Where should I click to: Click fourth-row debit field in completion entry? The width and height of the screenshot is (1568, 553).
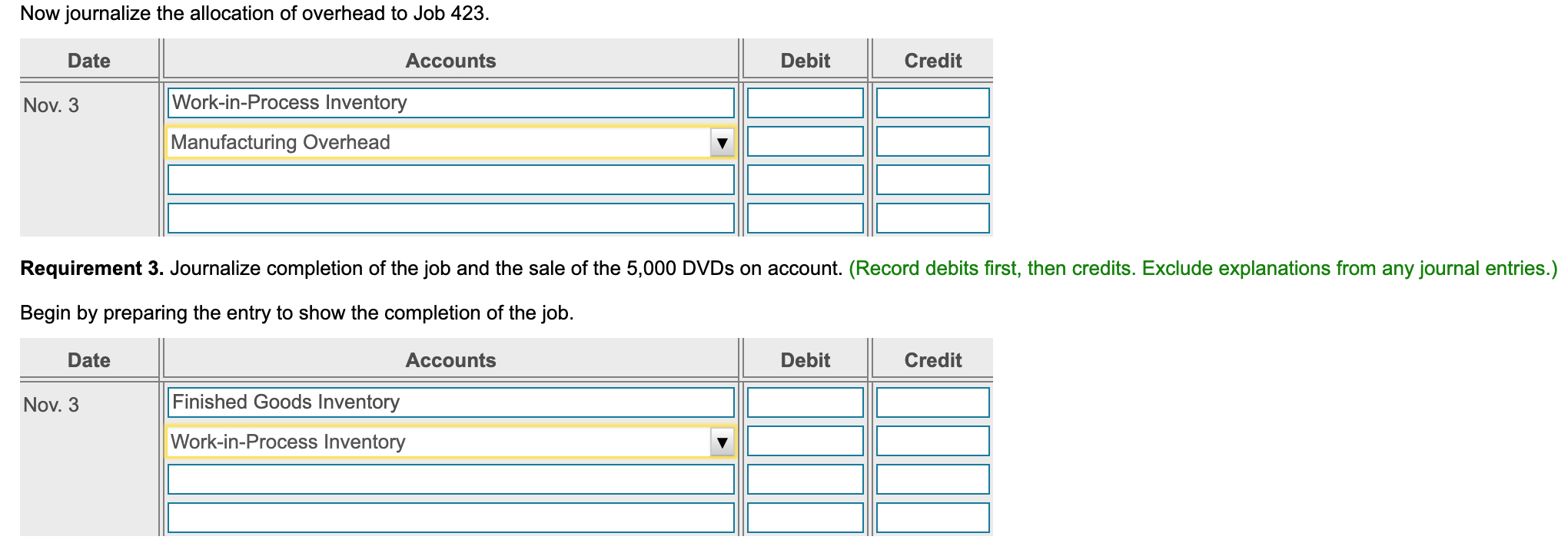(x=806, y=518)
